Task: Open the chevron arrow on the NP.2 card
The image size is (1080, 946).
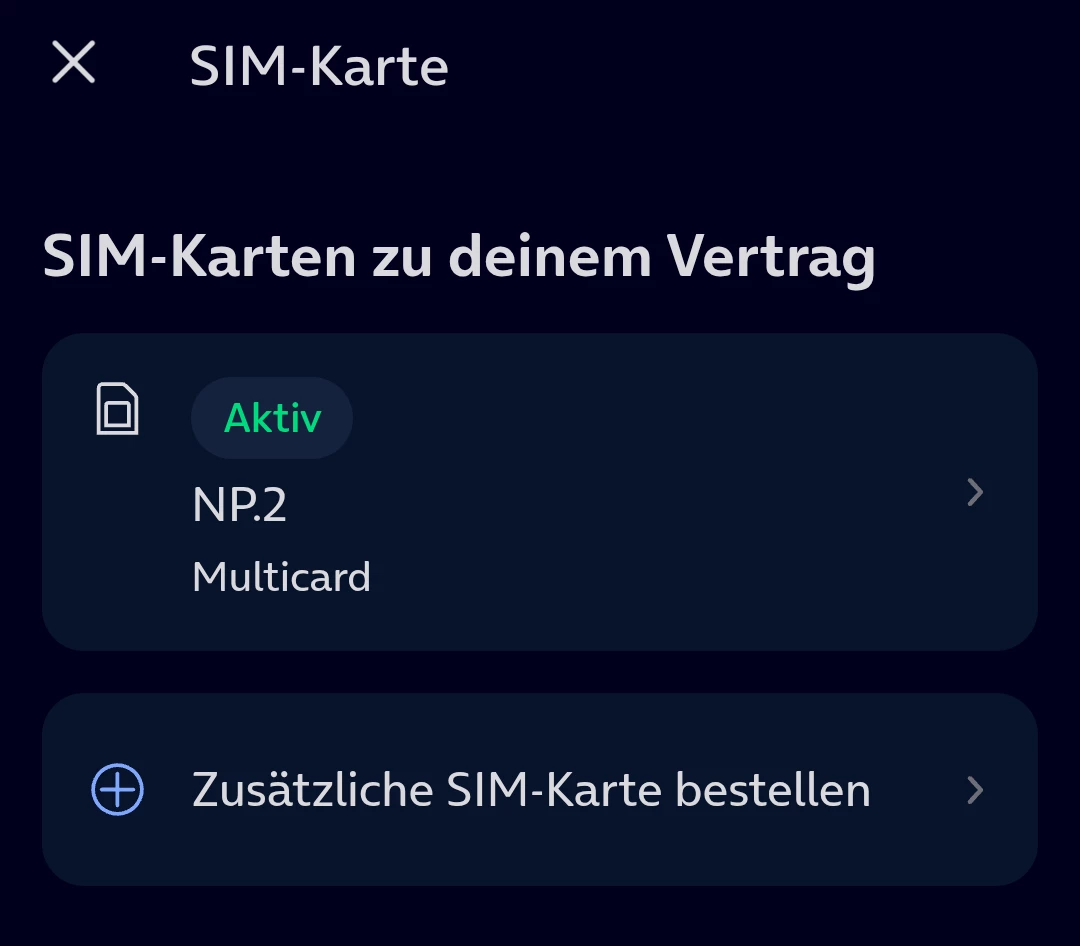Action: pyautogui.click(x=975, y=492)
